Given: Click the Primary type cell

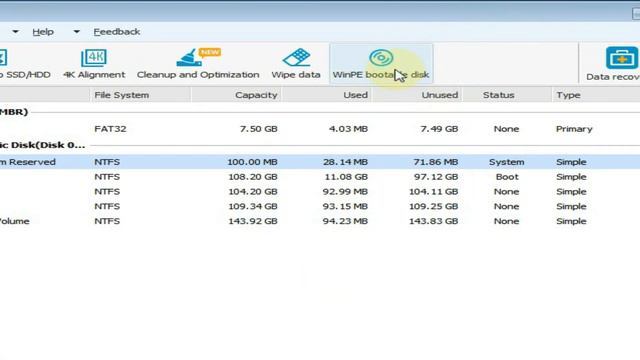Looking at the screenshot, I should (574, 129).
